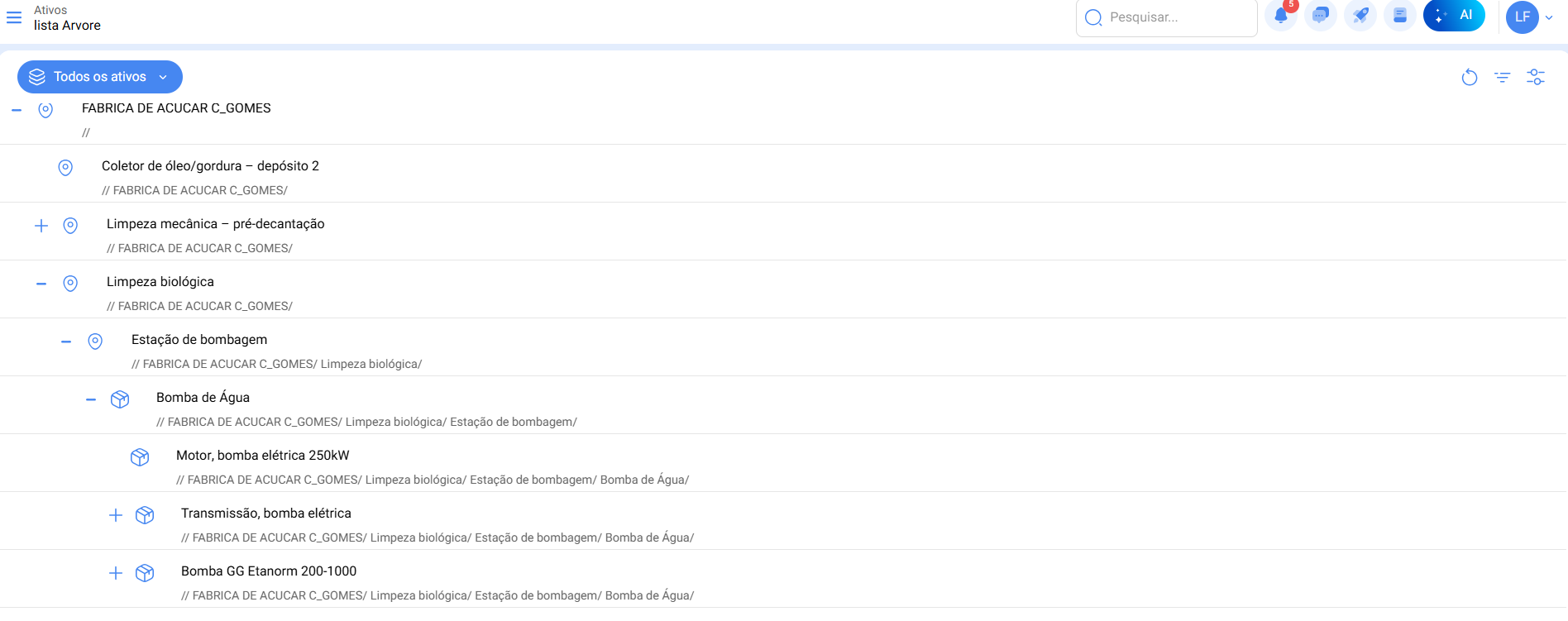Expand Transmissão, bomba elétrica node
1568x621 pixels.
pos(116,515)
